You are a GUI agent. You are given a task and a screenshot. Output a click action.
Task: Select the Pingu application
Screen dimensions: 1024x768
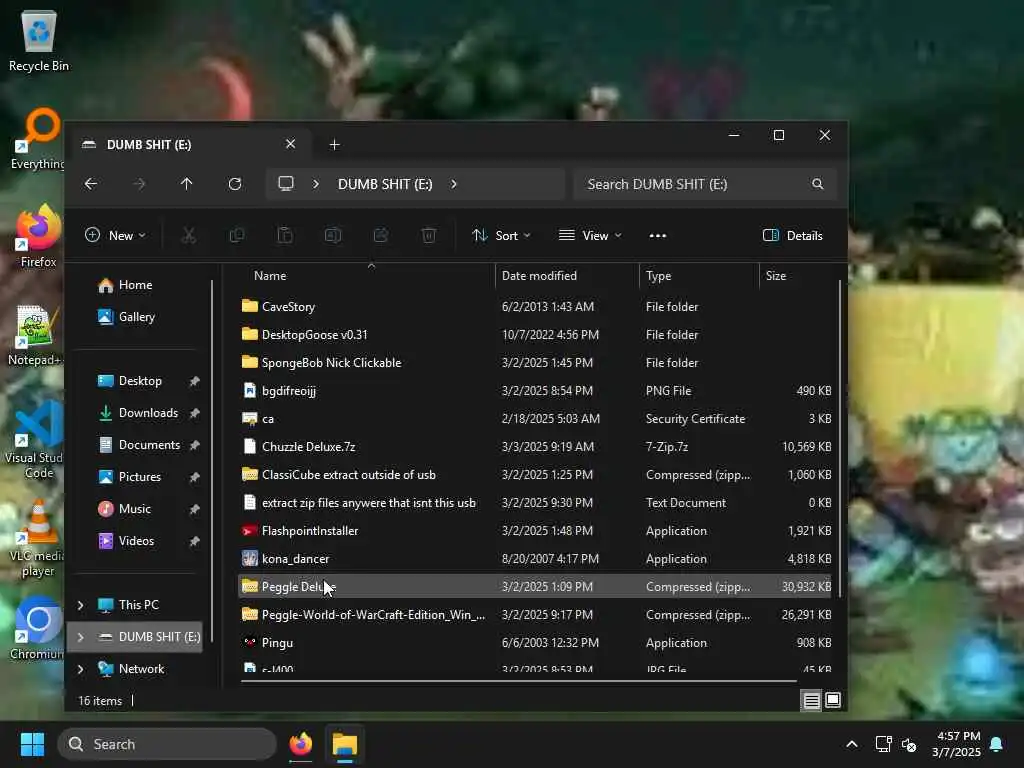click(534, 643)
